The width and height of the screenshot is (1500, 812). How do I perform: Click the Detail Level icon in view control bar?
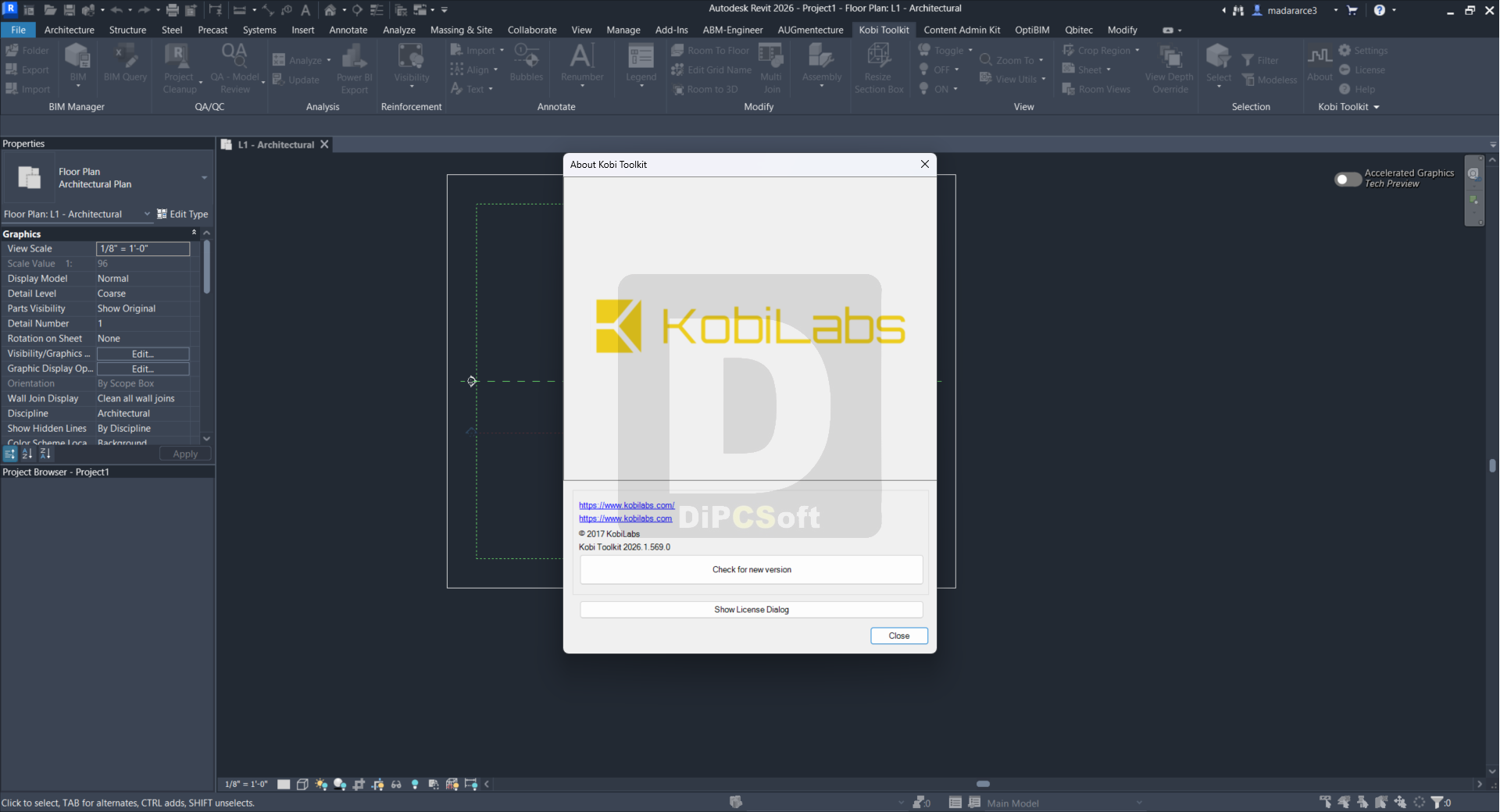tap(284, 784)
